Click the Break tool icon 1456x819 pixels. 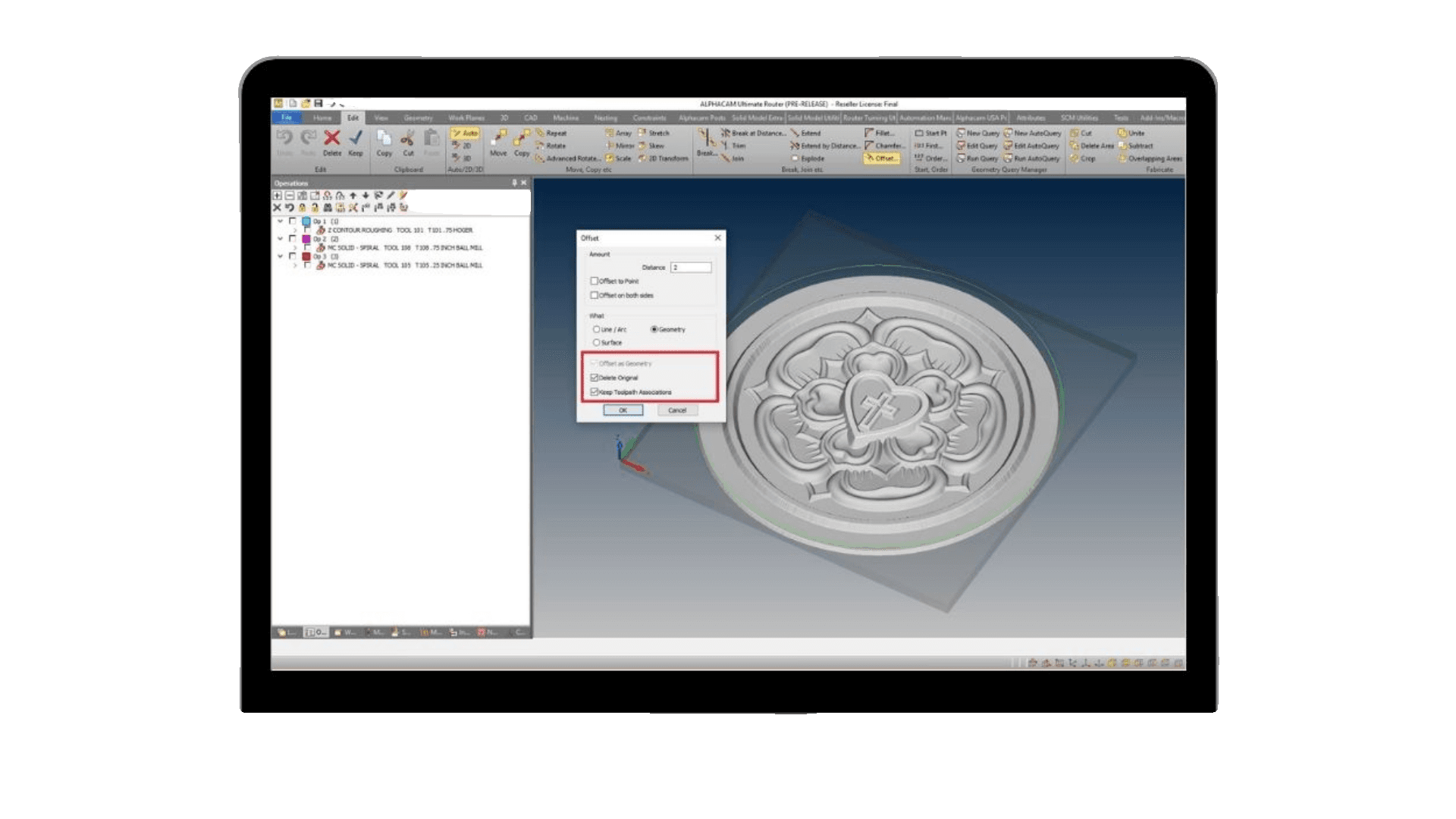(706, 142)
